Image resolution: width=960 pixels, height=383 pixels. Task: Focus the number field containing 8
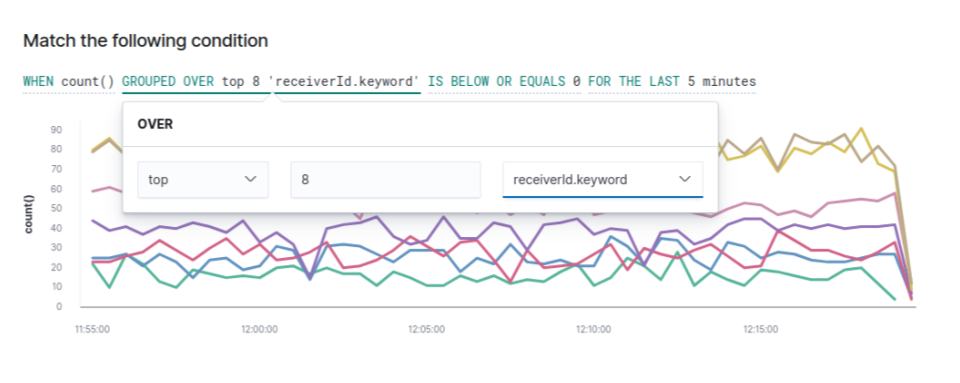(x=386, y=180)
